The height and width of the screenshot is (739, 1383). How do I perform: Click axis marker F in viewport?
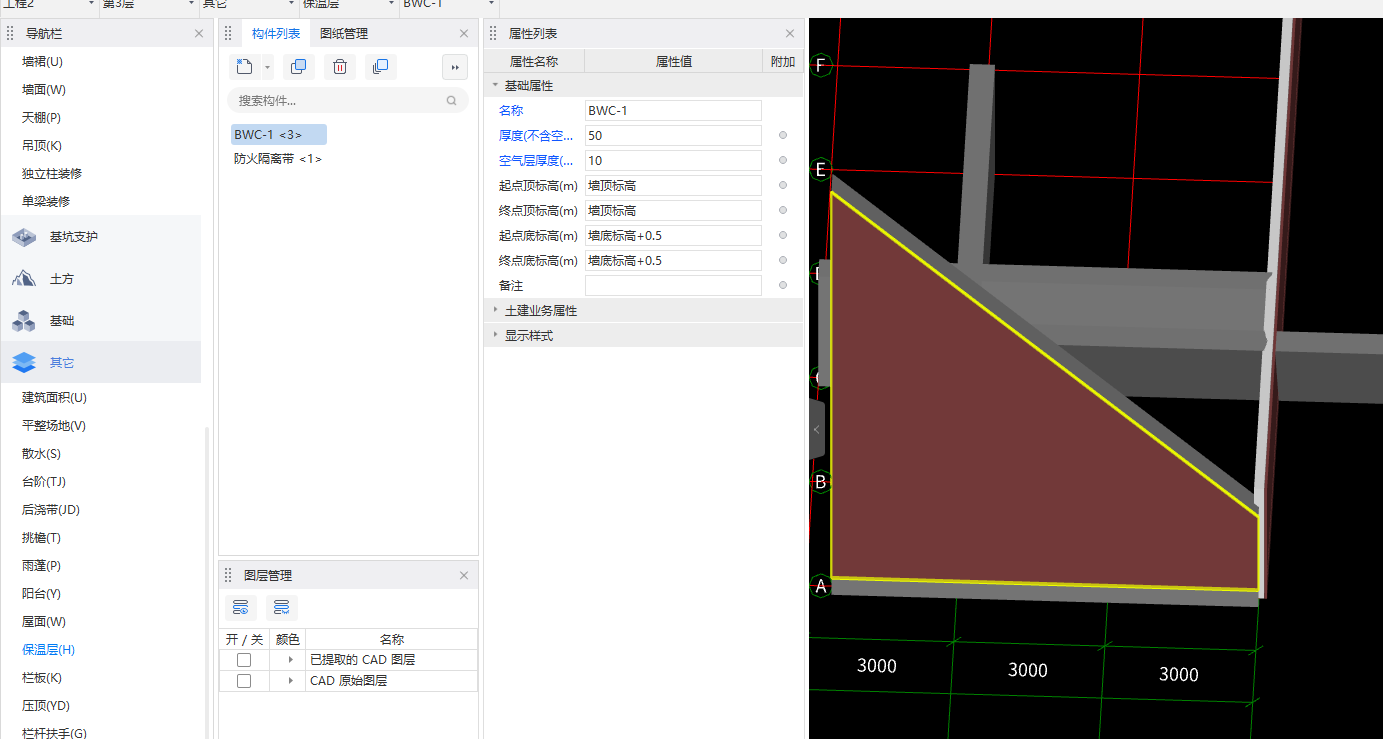click(821, 66)
